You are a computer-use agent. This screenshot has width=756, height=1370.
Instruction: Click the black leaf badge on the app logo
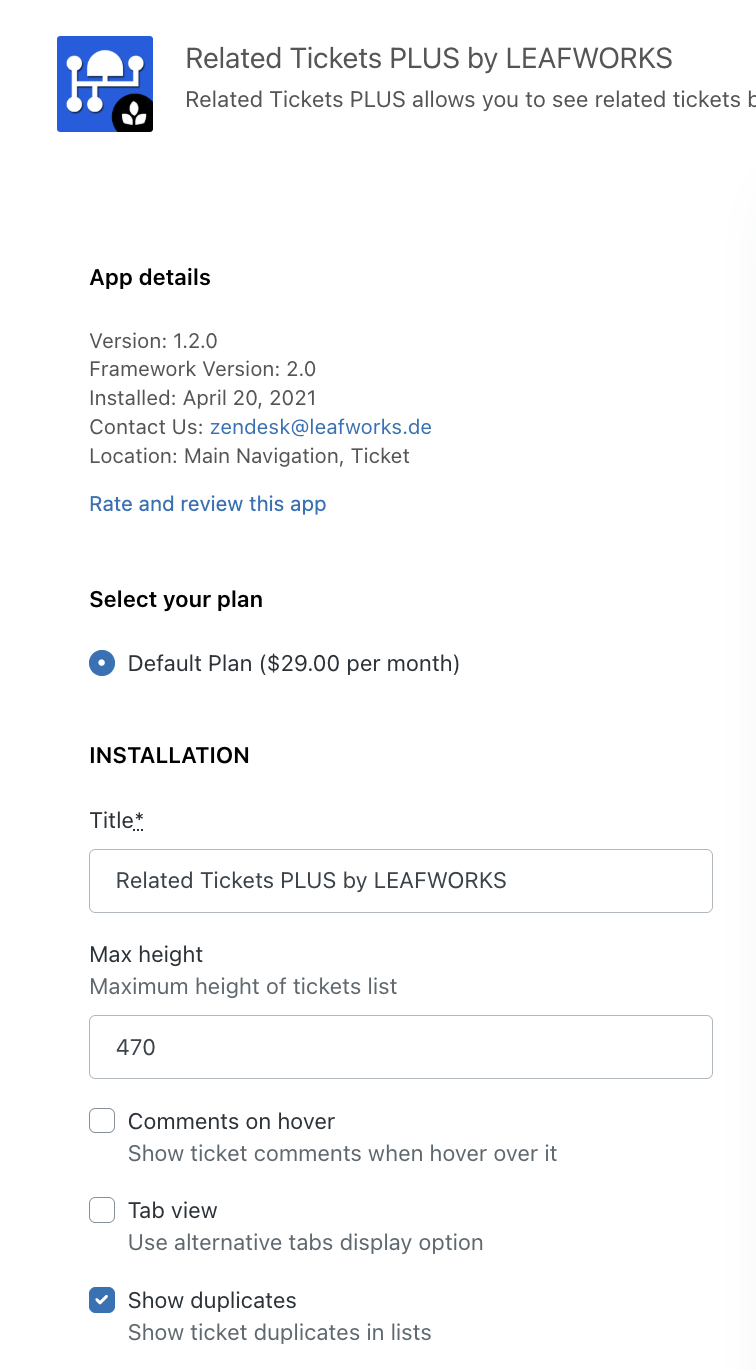pyautogui.click(x=132, y=115)
